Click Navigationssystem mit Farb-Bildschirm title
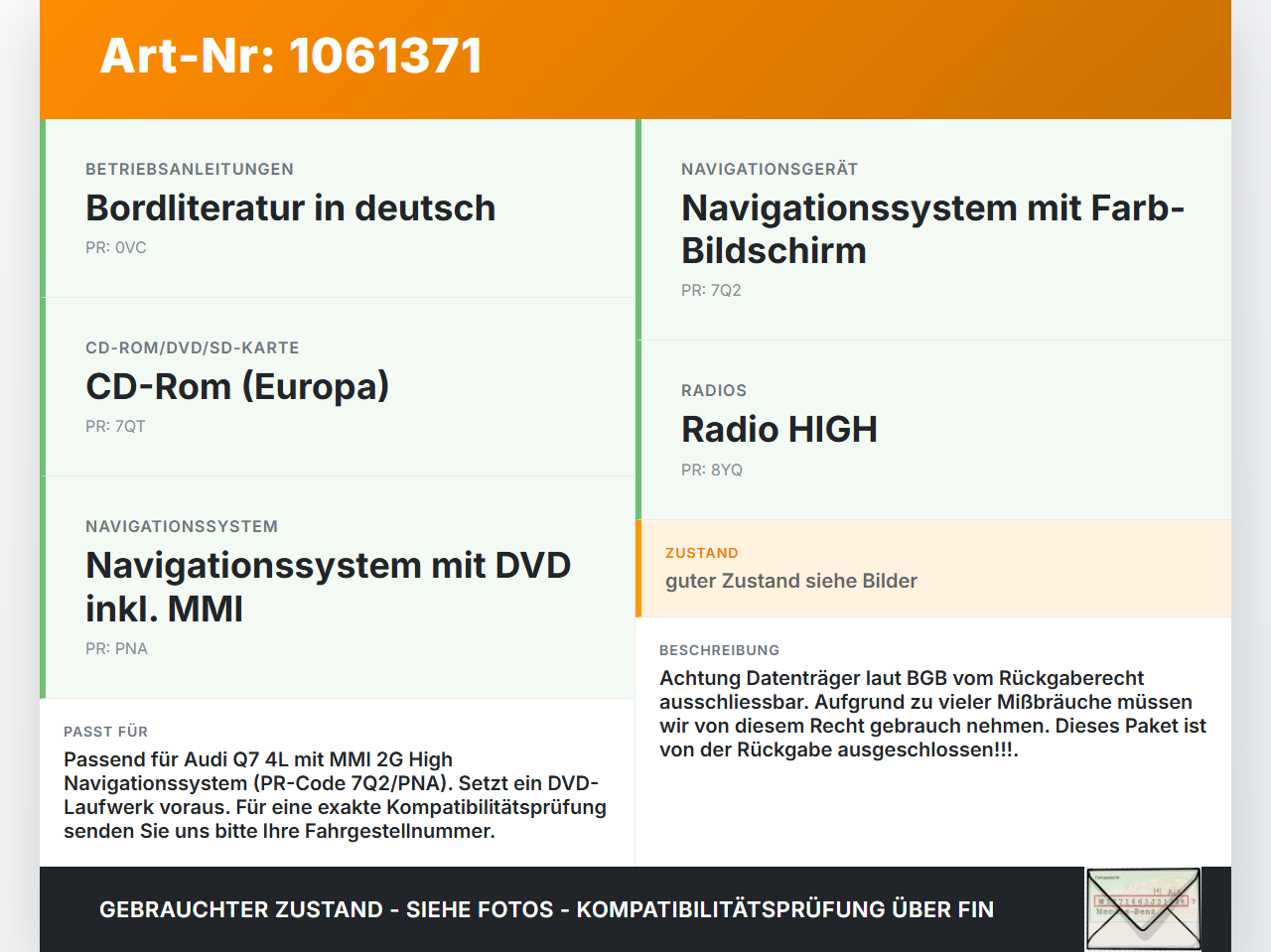The height and width of the screenshot is (952, 1271). [x=932, y=229]
